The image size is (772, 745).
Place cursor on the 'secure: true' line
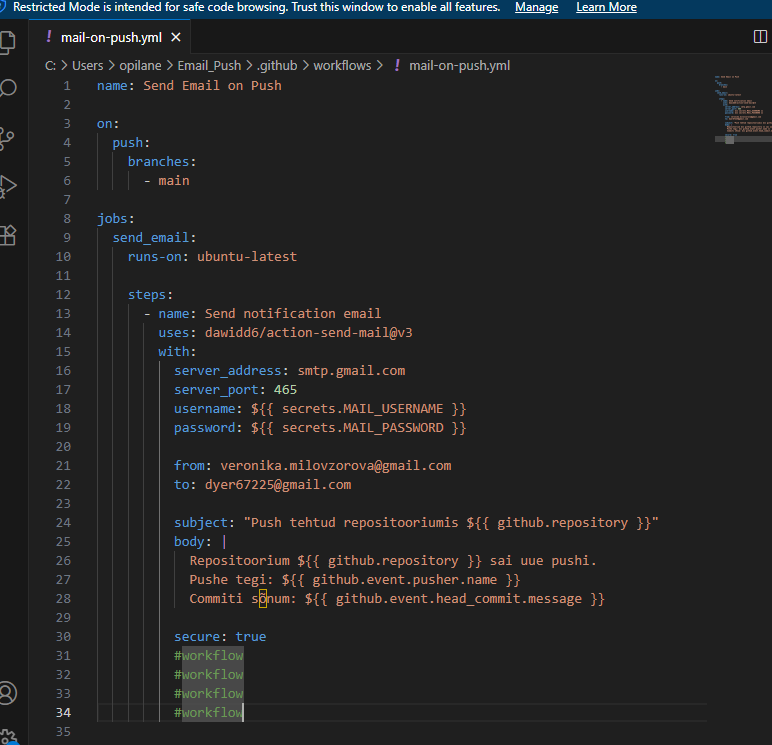[x=220, y=637]
